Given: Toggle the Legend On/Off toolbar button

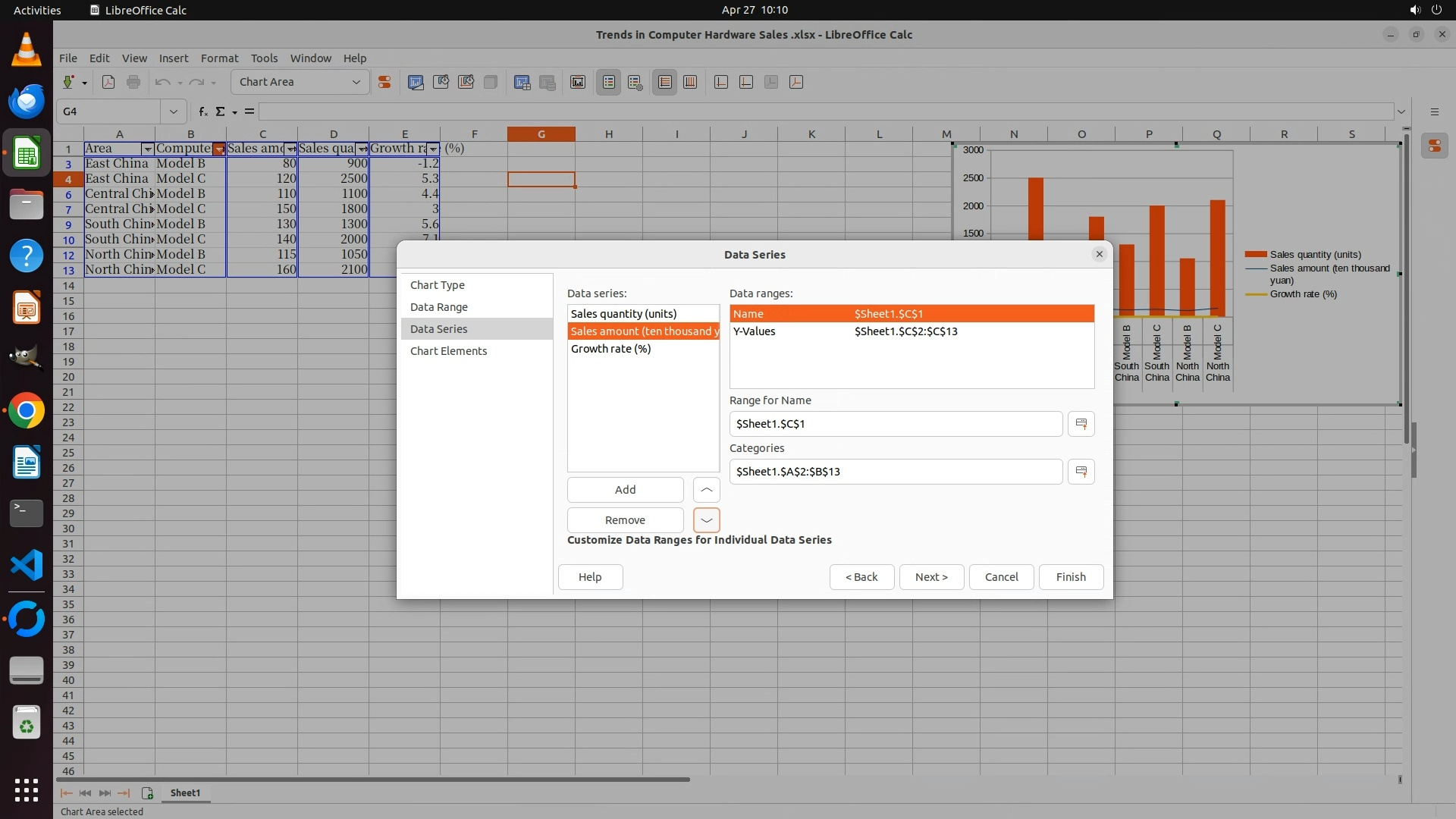Looking at the screenshot, I should point(609,82).
